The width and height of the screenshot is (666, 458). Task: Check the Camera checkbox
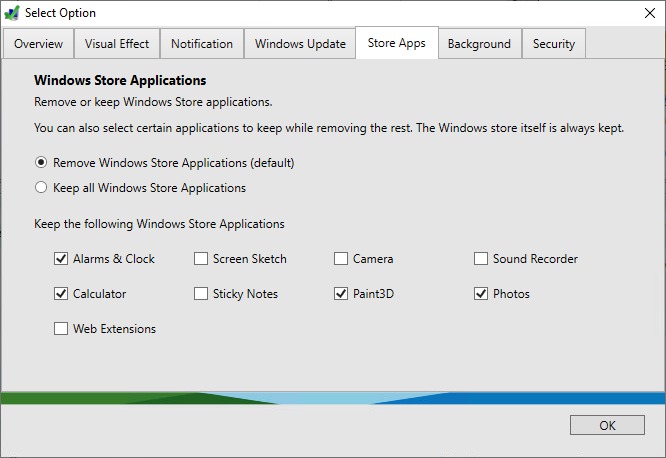(x=341, y=259)
